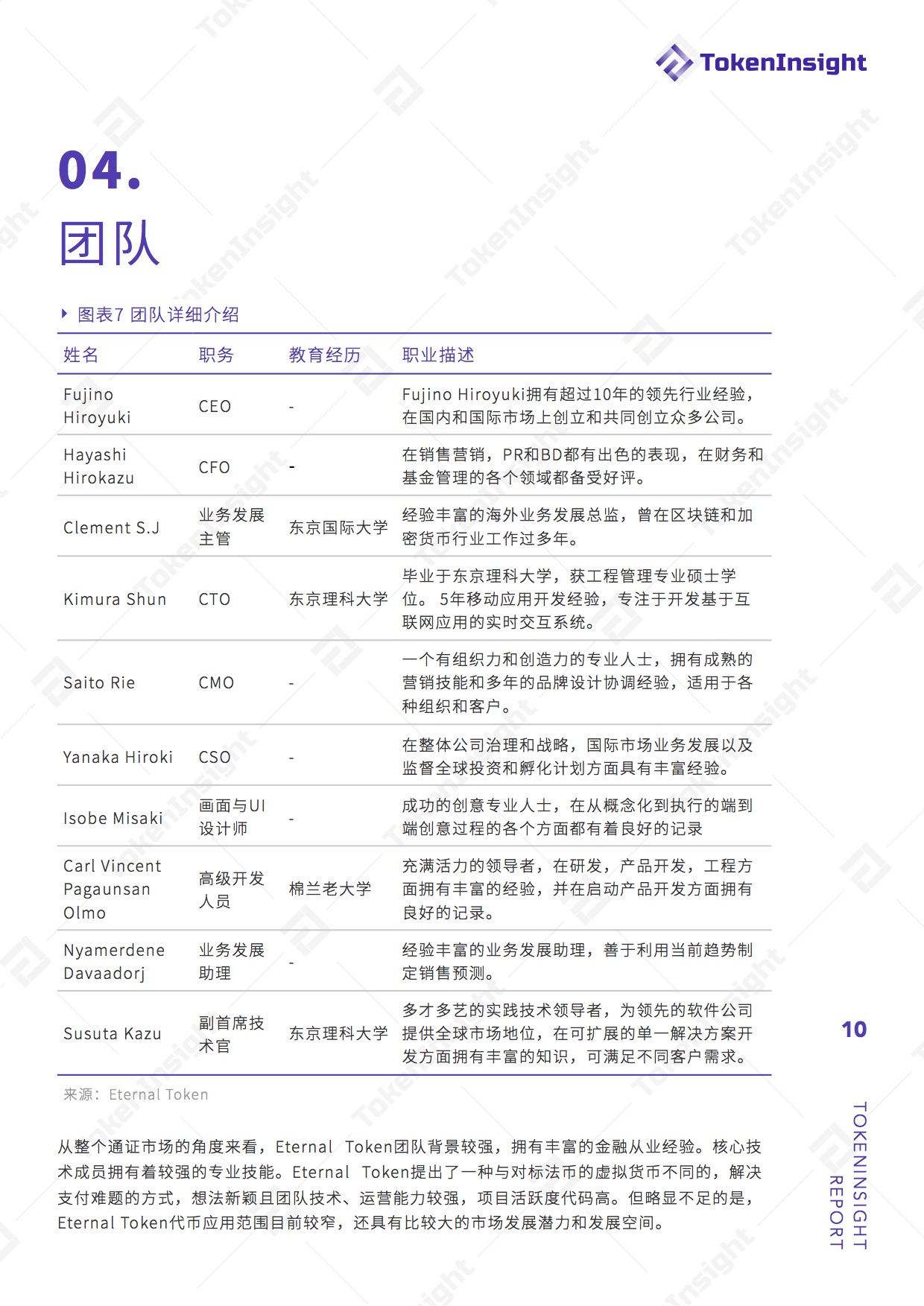Click the TokenInsight logo icon
The height and width of the screenshot is (1306, 924).
pos(674,63)
